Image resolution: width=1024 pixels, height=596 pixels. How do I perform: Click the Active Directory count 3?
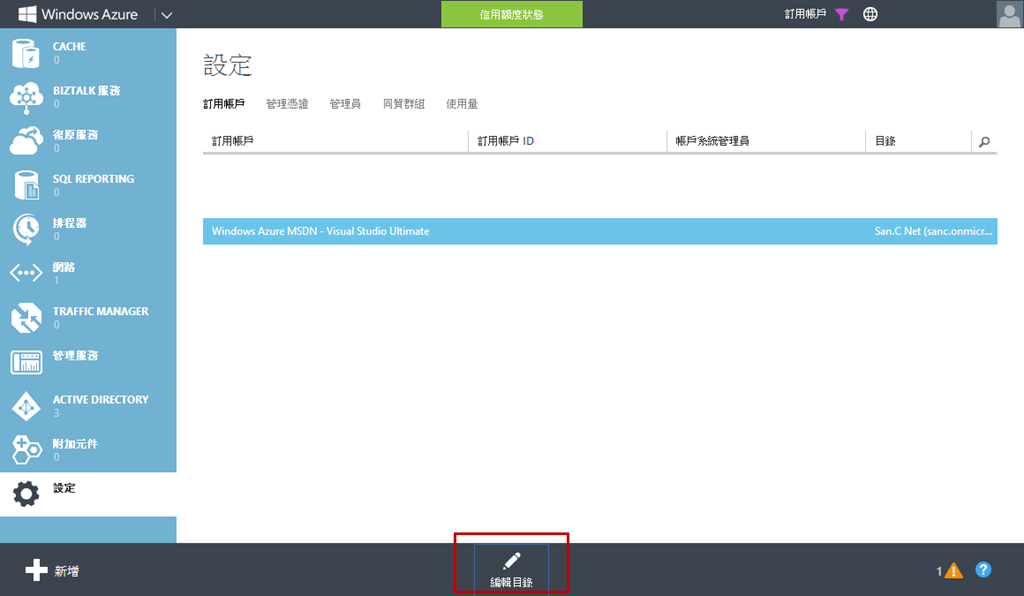click(x=56, y=413)
